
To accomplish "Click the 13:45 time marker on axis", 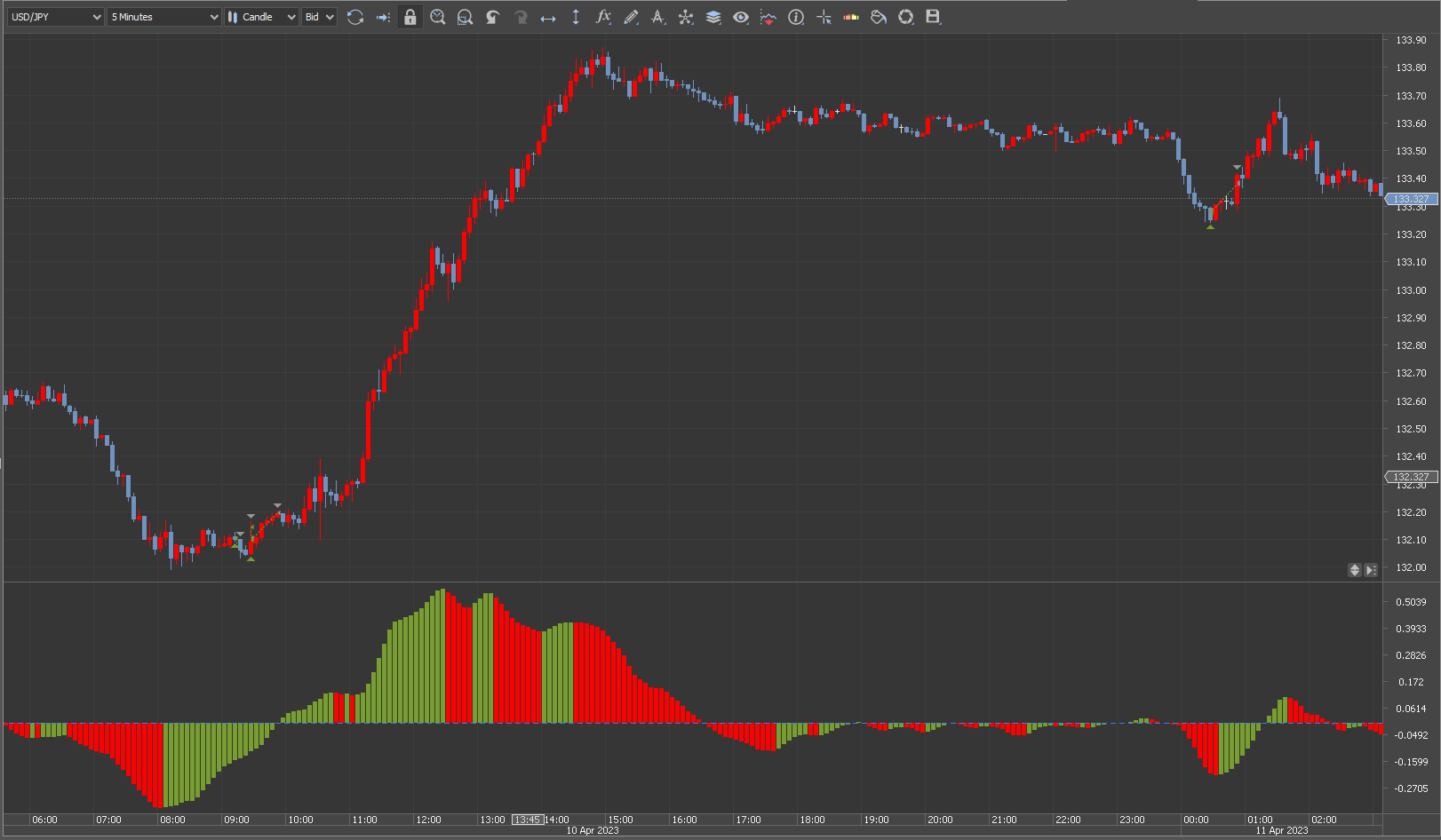I will click(x=528, y=820).
